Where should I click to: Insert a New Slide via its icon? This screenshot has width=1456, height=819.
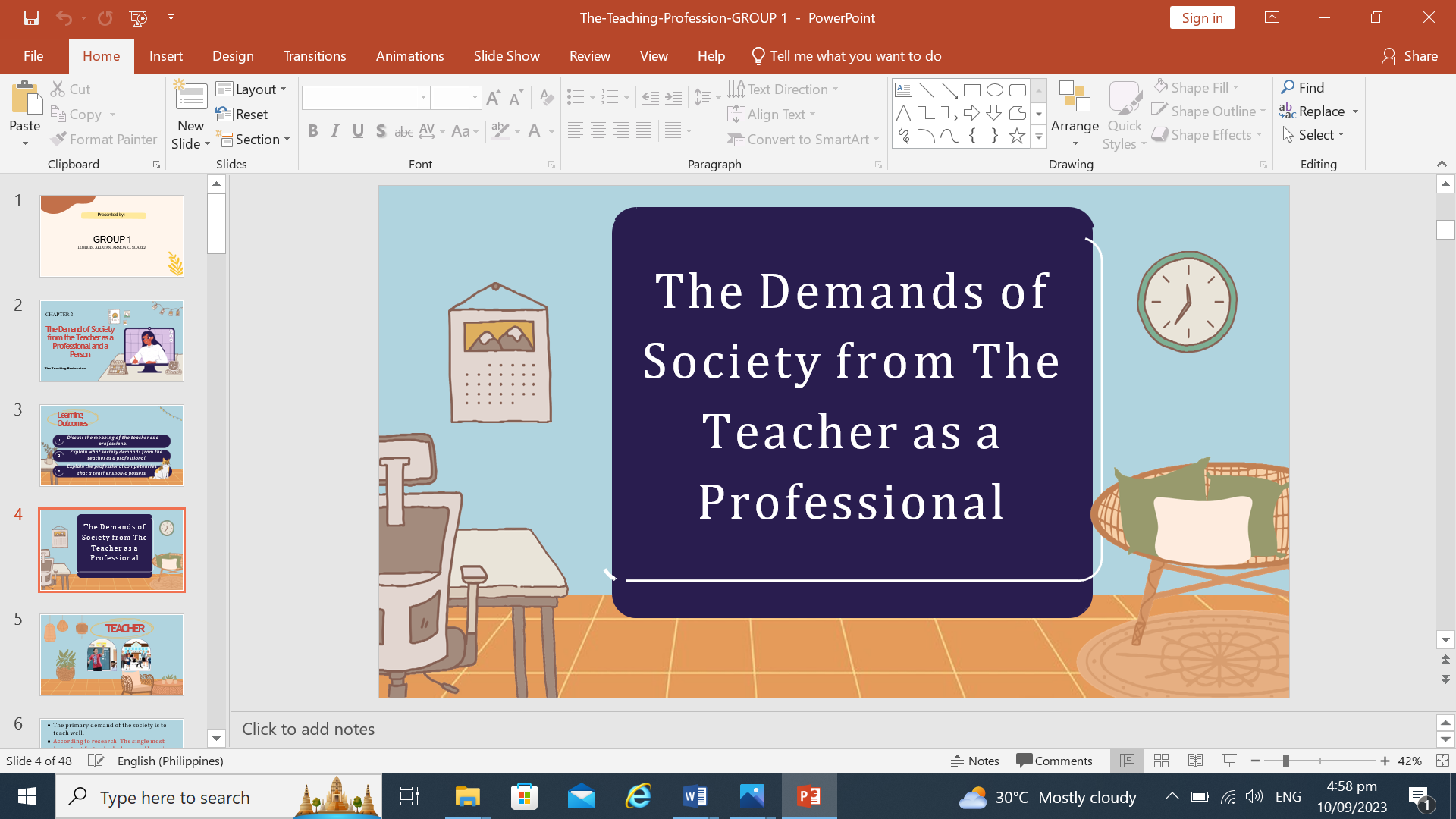(191, 96)
